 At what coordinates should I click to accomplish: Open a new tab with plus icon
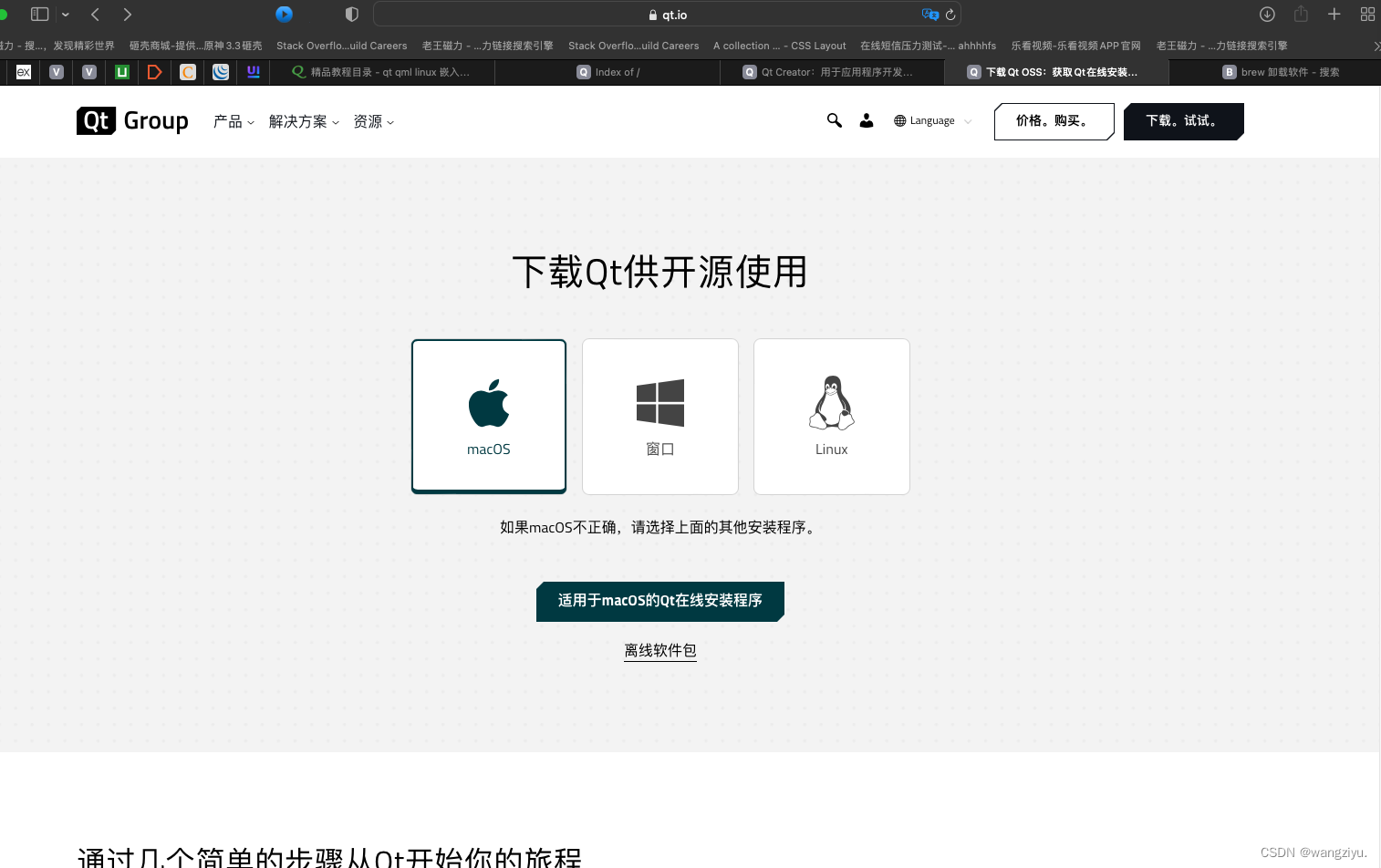coord(1334,15)
